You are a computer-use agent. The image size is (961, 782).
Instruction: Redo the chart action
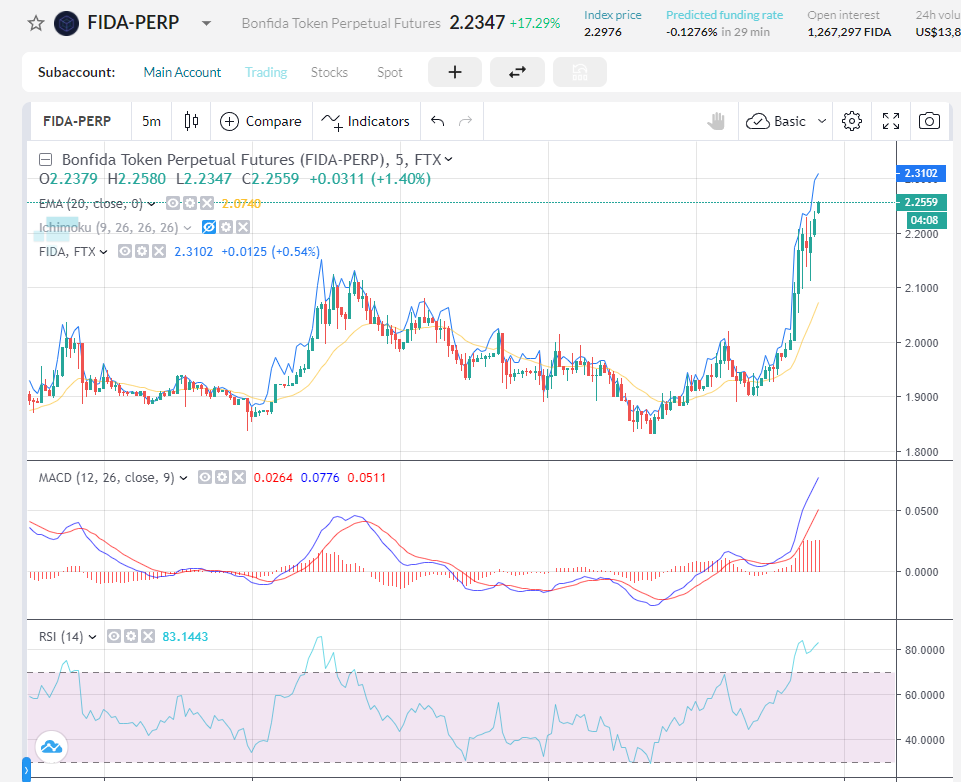(466, 121)
